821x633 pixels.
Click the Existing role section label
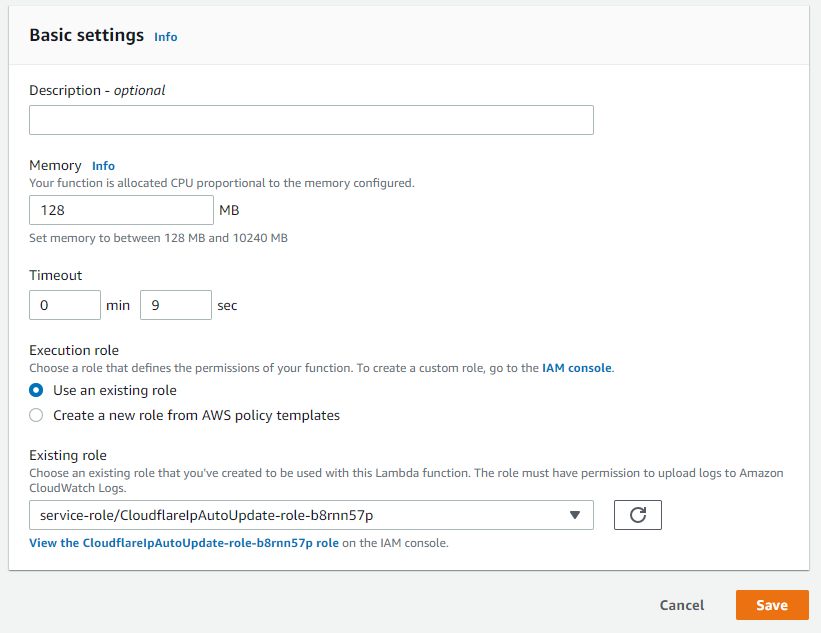pos(68,455)
